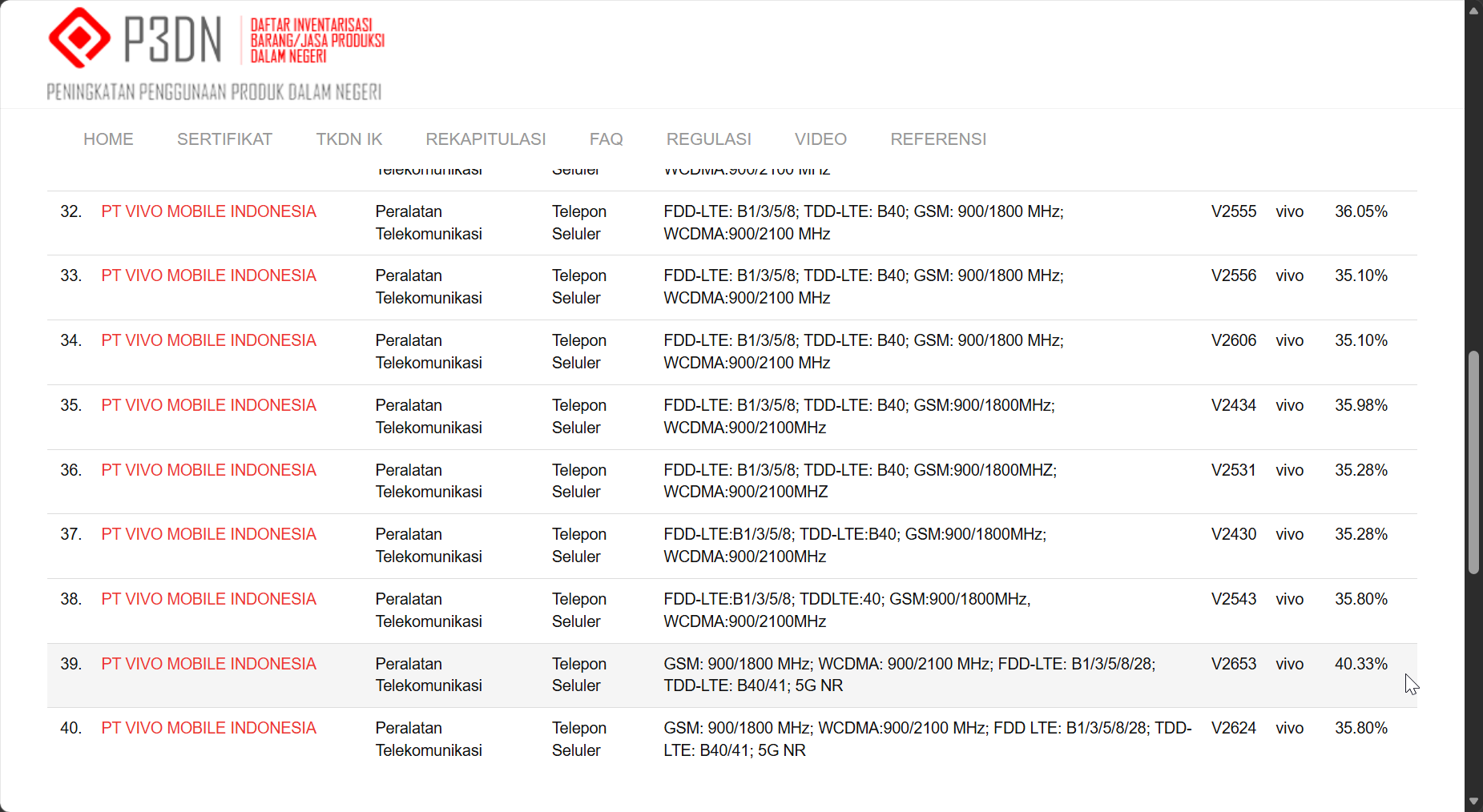Image resolution: width=1483 pixels, height=812 pixels.
Task: Select model cell V2555
Action: click(x=1234, y=211)
